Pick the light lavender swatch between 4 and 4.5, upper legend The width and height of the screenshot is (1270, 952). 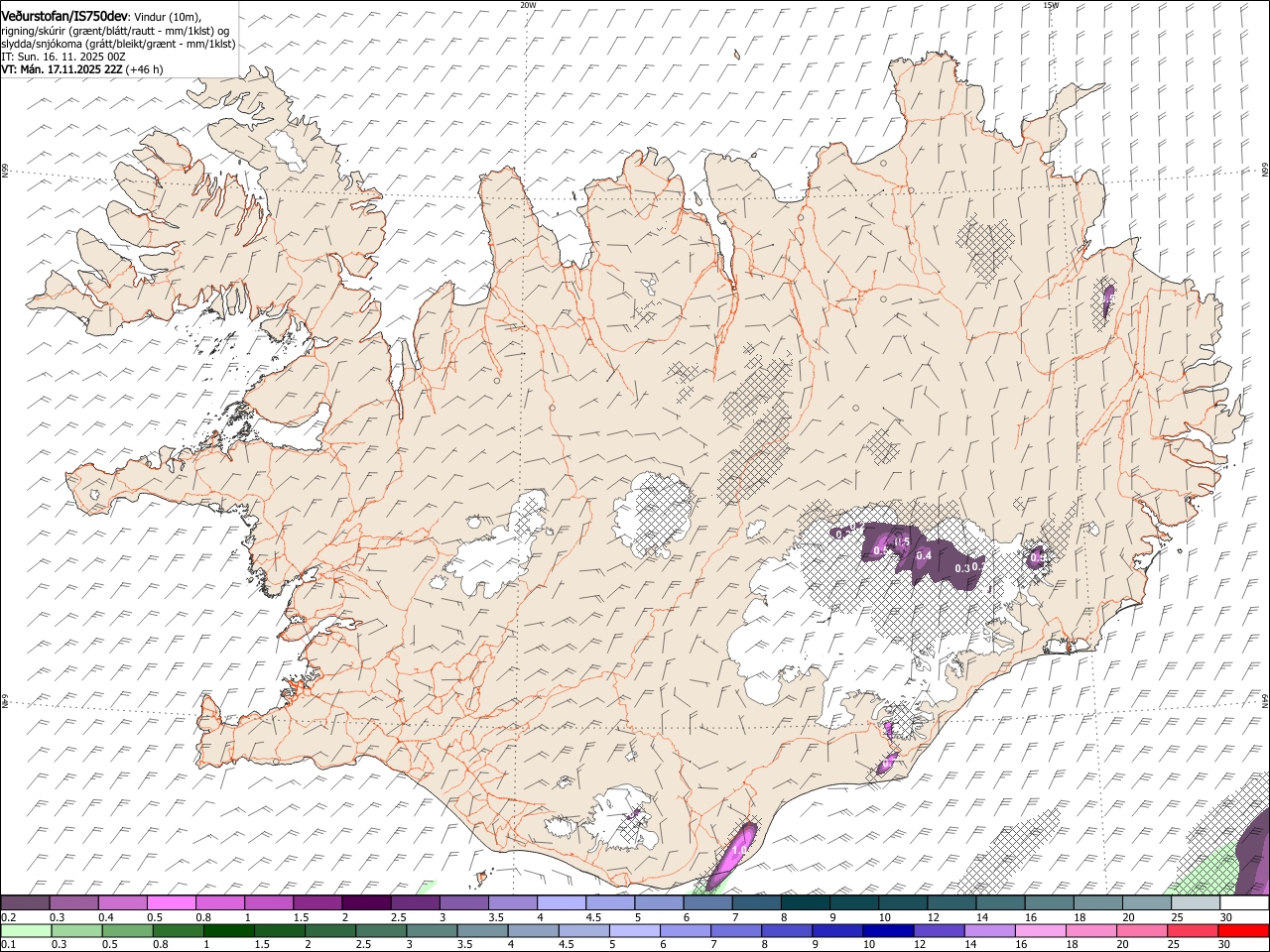pos(561,903)
